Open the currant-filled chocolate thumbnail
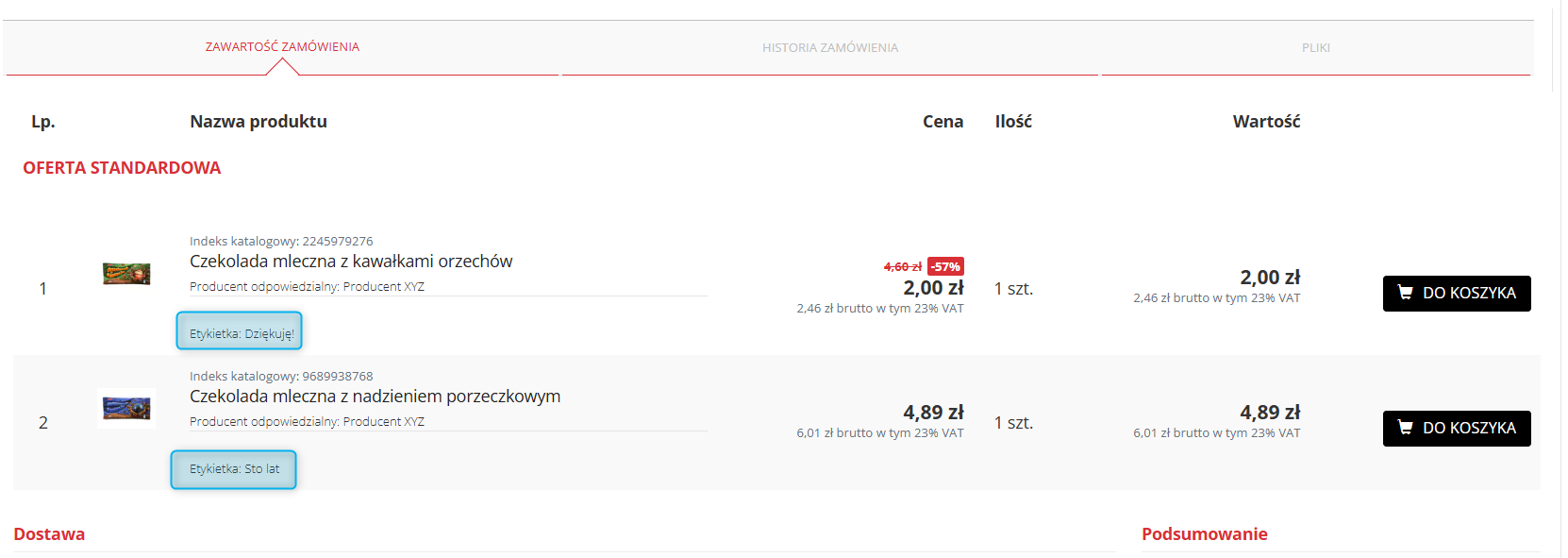The height and width of the screenshot is (558, 1568). (126, 408)
